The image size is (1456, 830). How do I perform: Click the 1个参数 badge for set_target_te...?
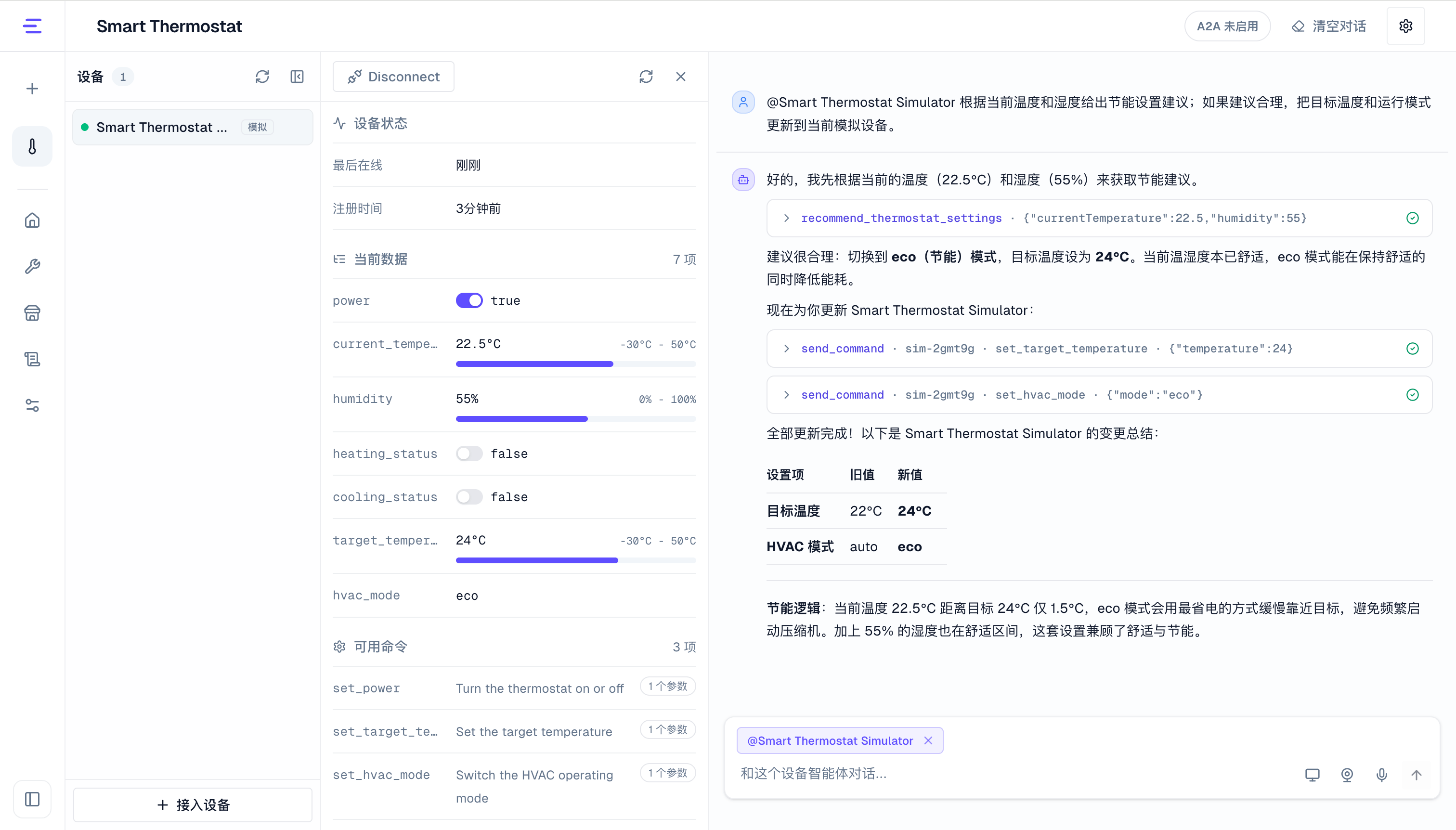pos(667,729)
